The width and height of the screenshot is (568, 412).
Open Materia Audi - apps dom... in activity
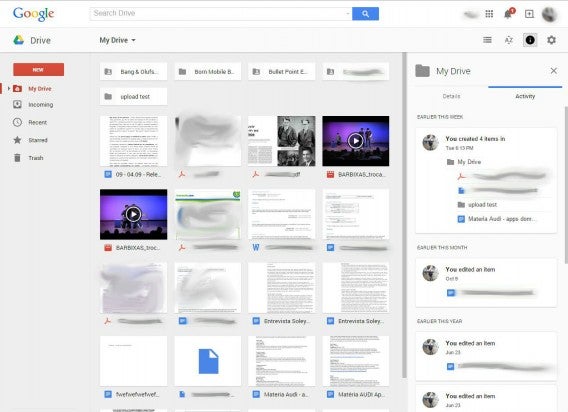497,219
